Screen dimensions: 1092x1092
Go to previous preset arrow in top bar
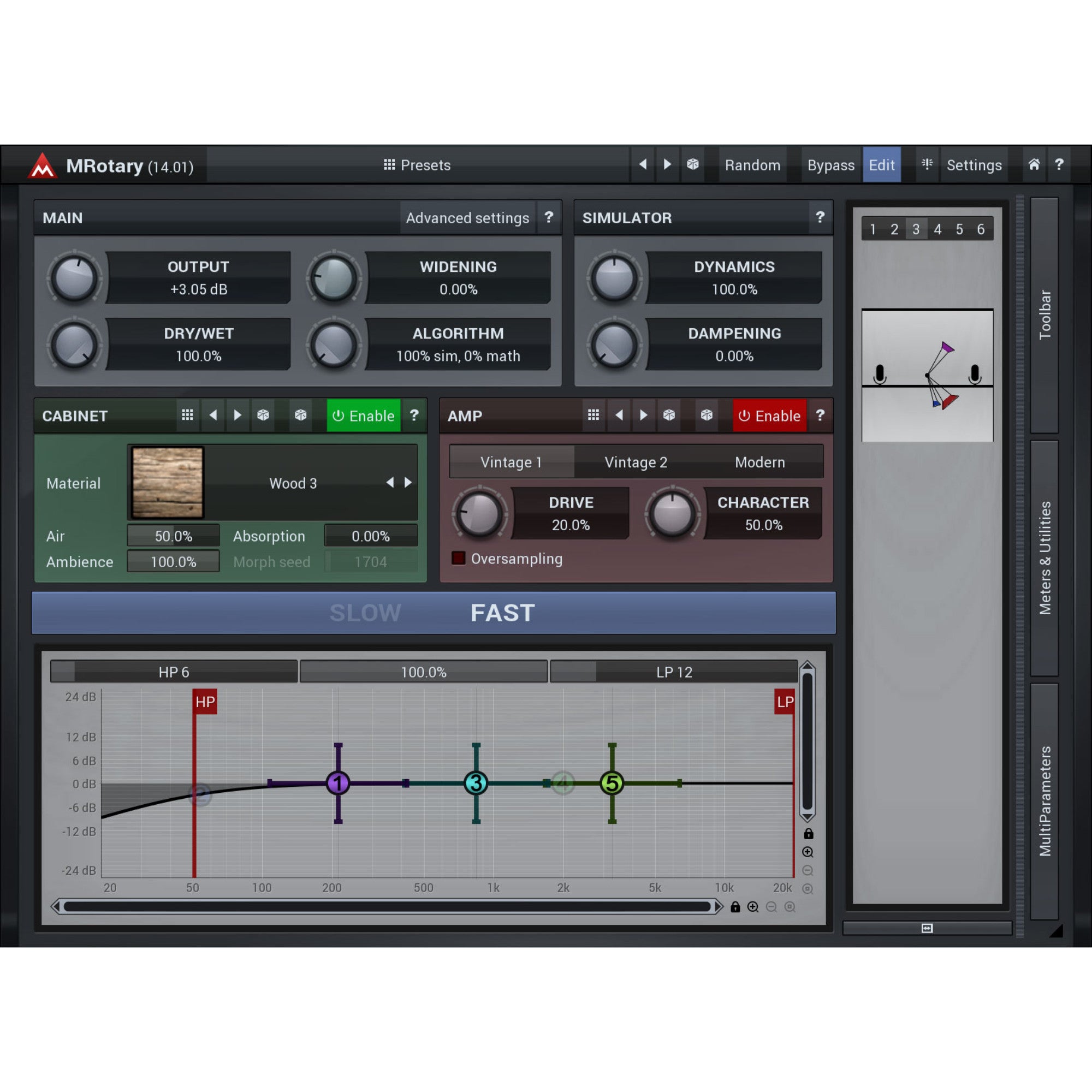coord(643,164)
